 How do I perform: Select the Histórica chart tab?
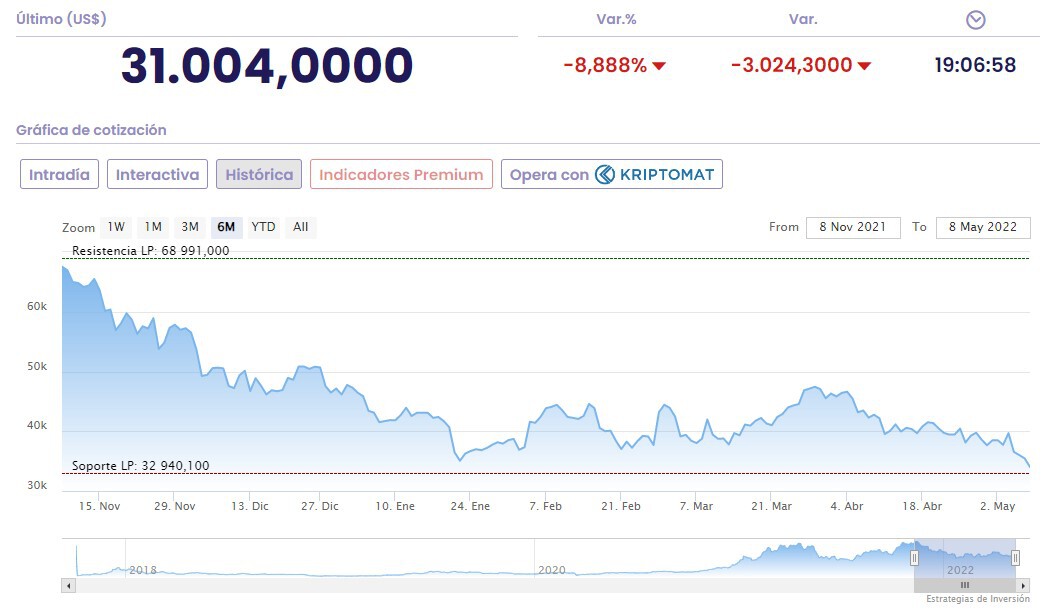click(x=259, y=174)
